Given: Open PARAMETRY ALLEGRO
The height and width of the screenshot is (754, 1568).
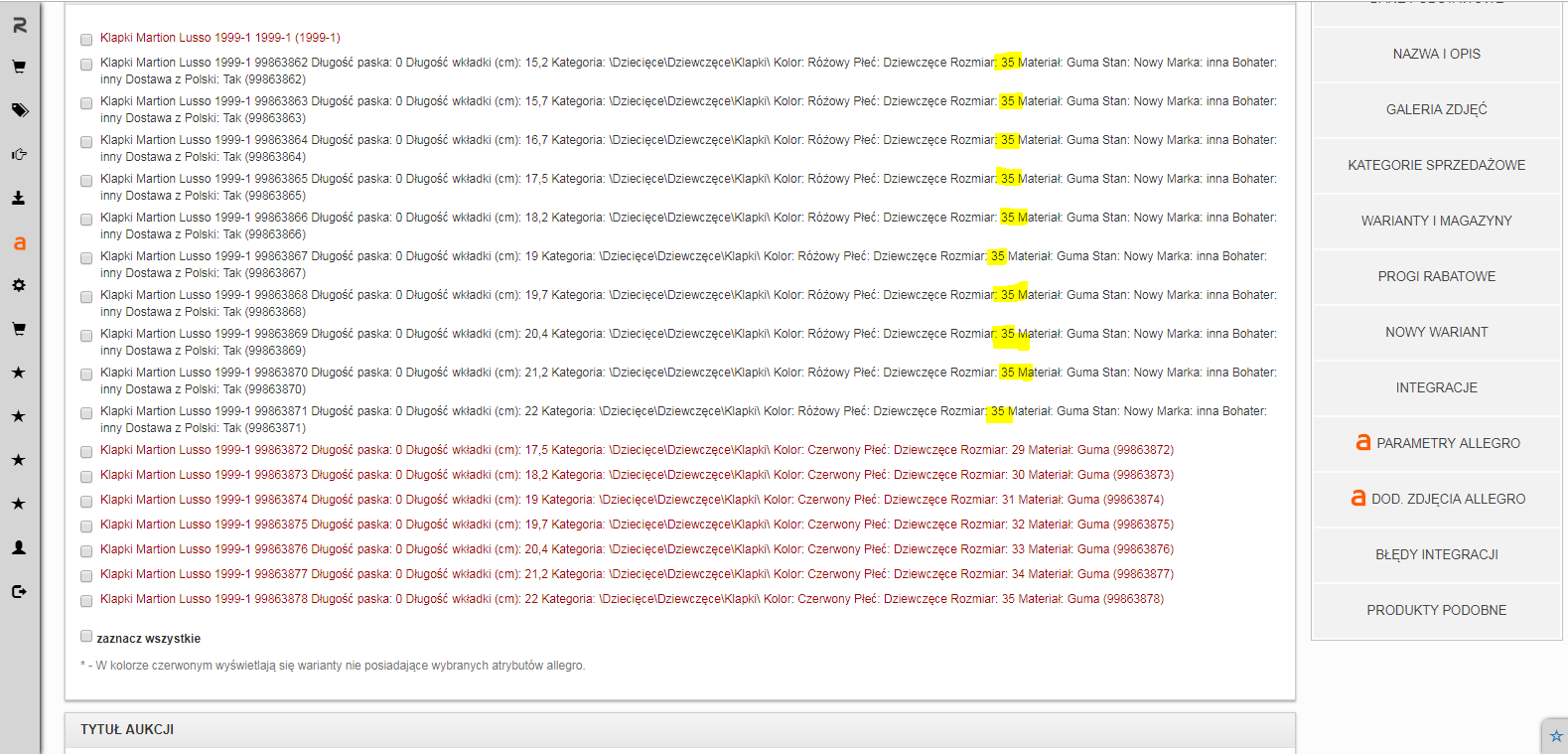Looking at the screenshot, I should [1436, 443].
